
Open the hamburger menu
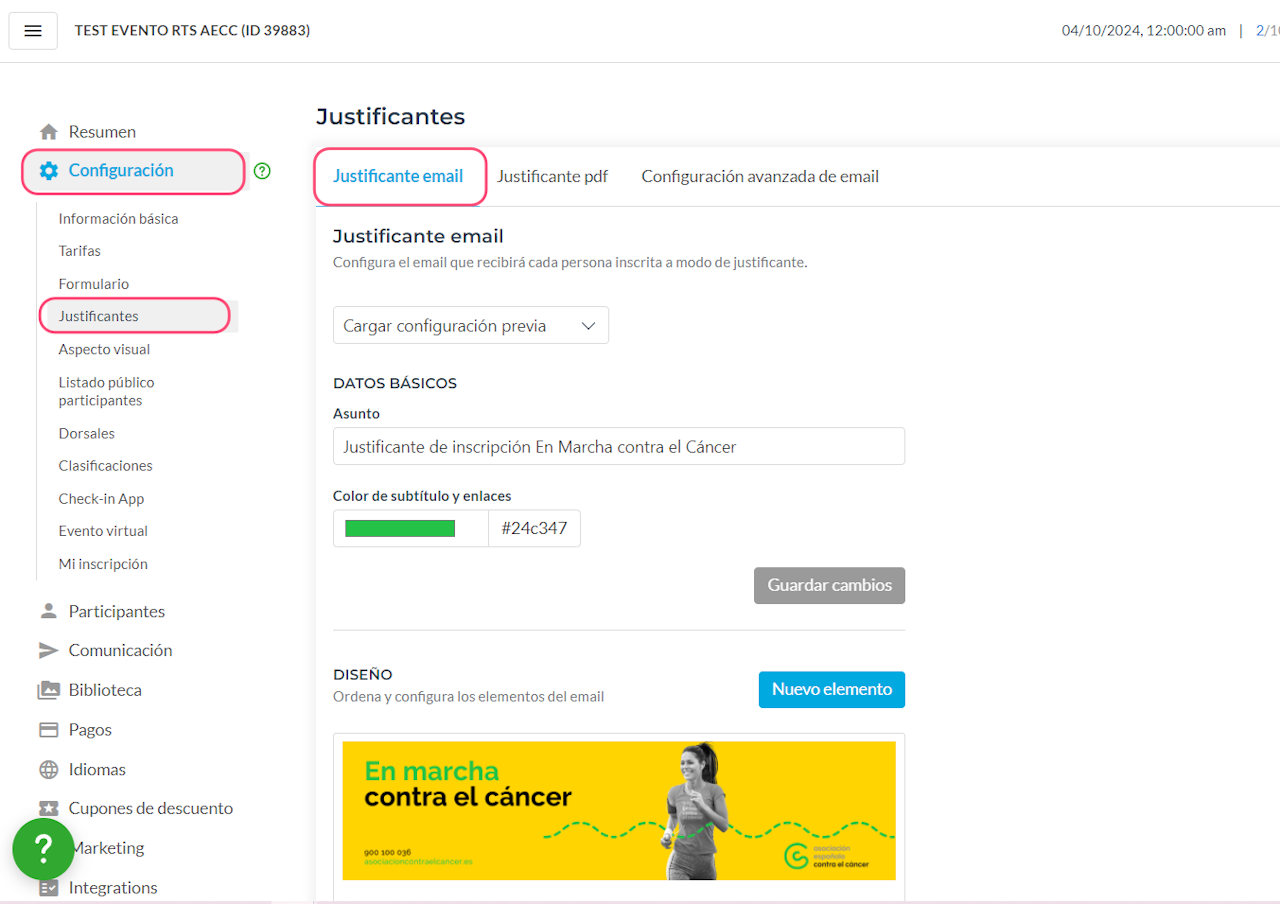(33, 31)
